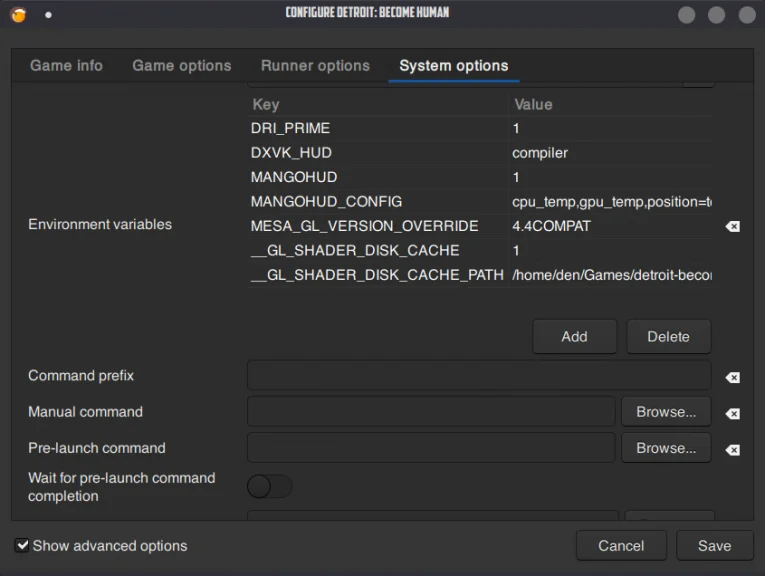765x576 pixels.
Task: Cancel the configuration dialog
Action: pyautogui.click(x=621, y=546)
